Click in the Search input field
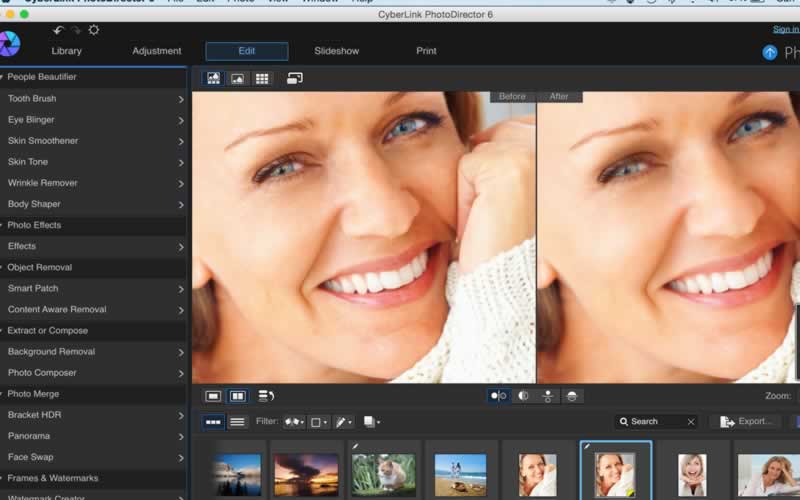Image resolution: width=800 pixels, height=500 pixels. (655, 422)
